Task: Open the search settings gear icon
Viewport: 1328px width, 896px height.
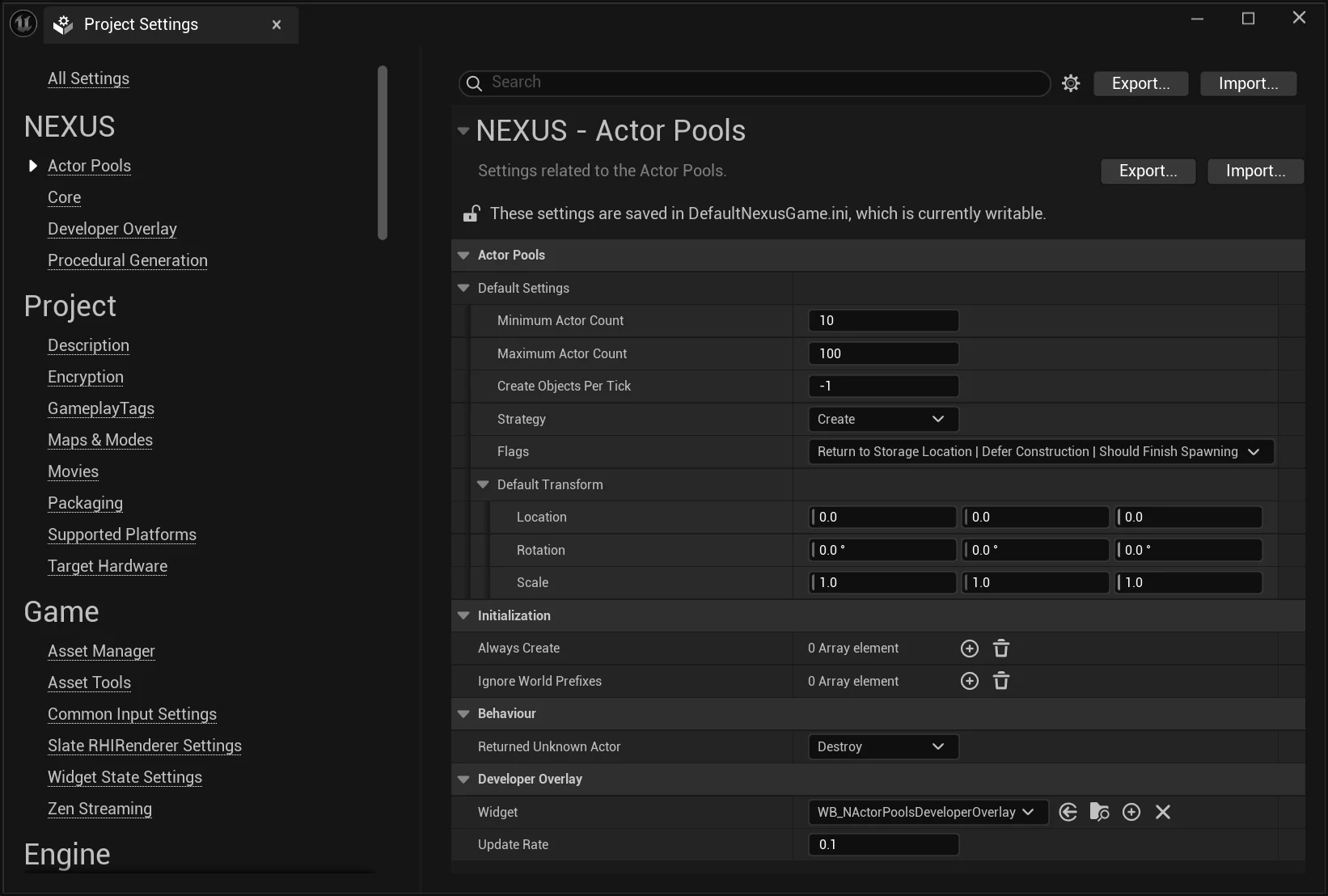Action: point(1071,83)
